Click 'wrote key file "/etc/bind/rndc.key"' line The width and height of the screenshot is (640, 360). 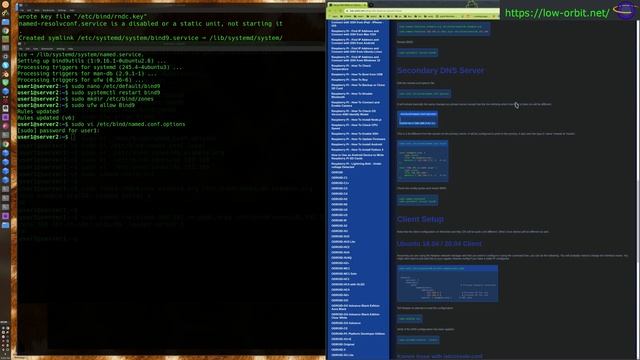[82, 17]
